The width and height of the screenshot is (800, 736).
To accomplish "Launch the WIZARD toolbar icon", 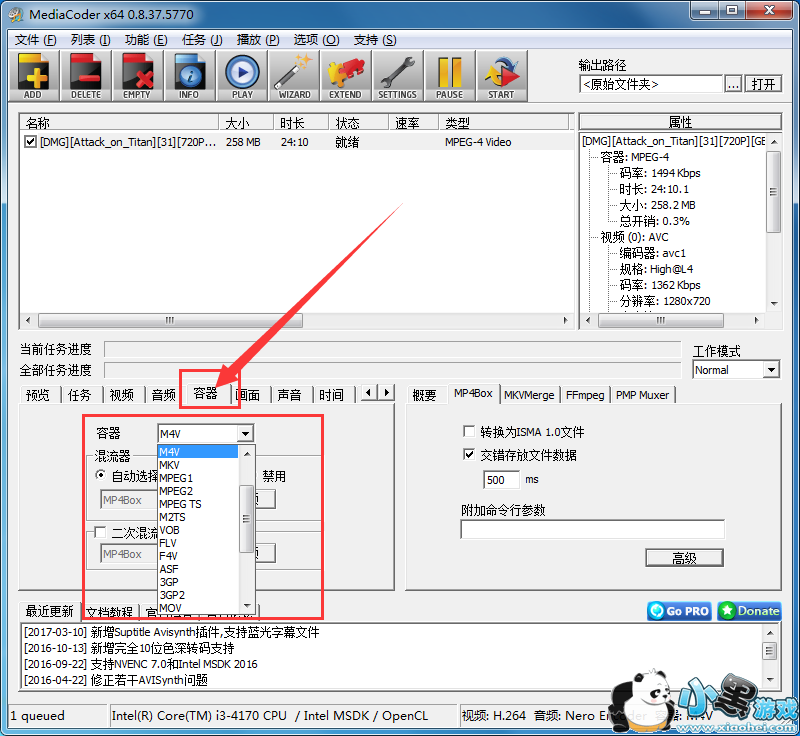I will point(294,76).
